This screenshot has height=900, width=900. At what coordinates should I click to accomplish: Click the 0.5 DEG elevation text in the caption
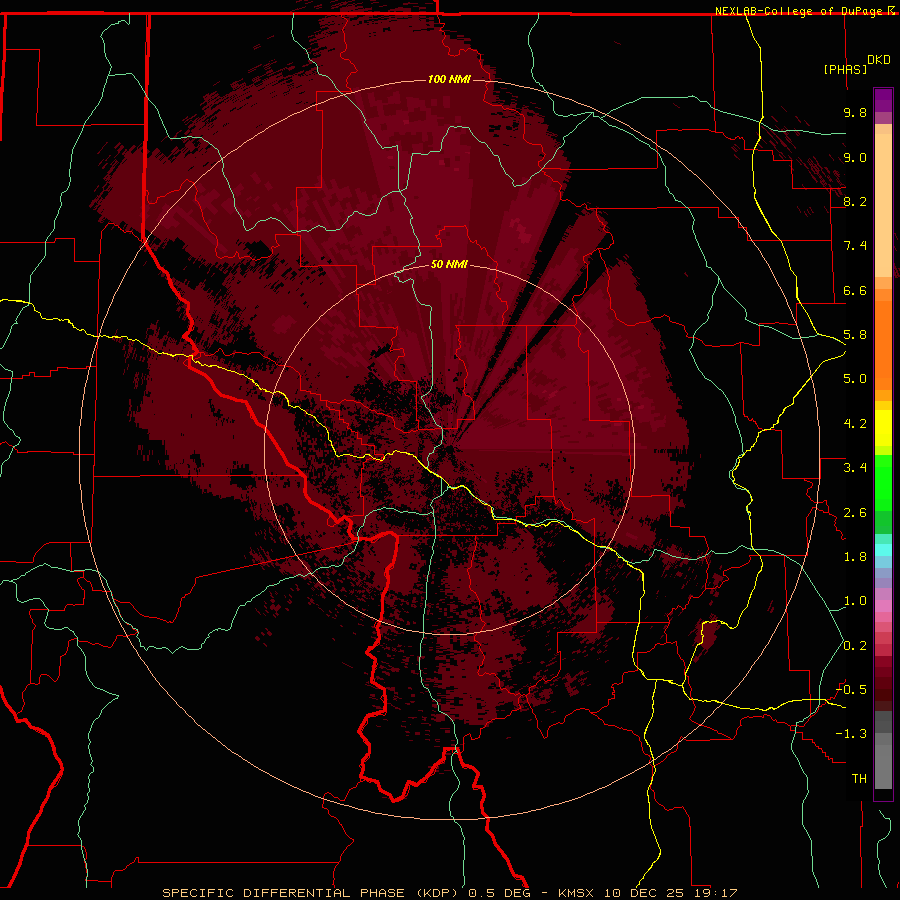tap(502, 893)
